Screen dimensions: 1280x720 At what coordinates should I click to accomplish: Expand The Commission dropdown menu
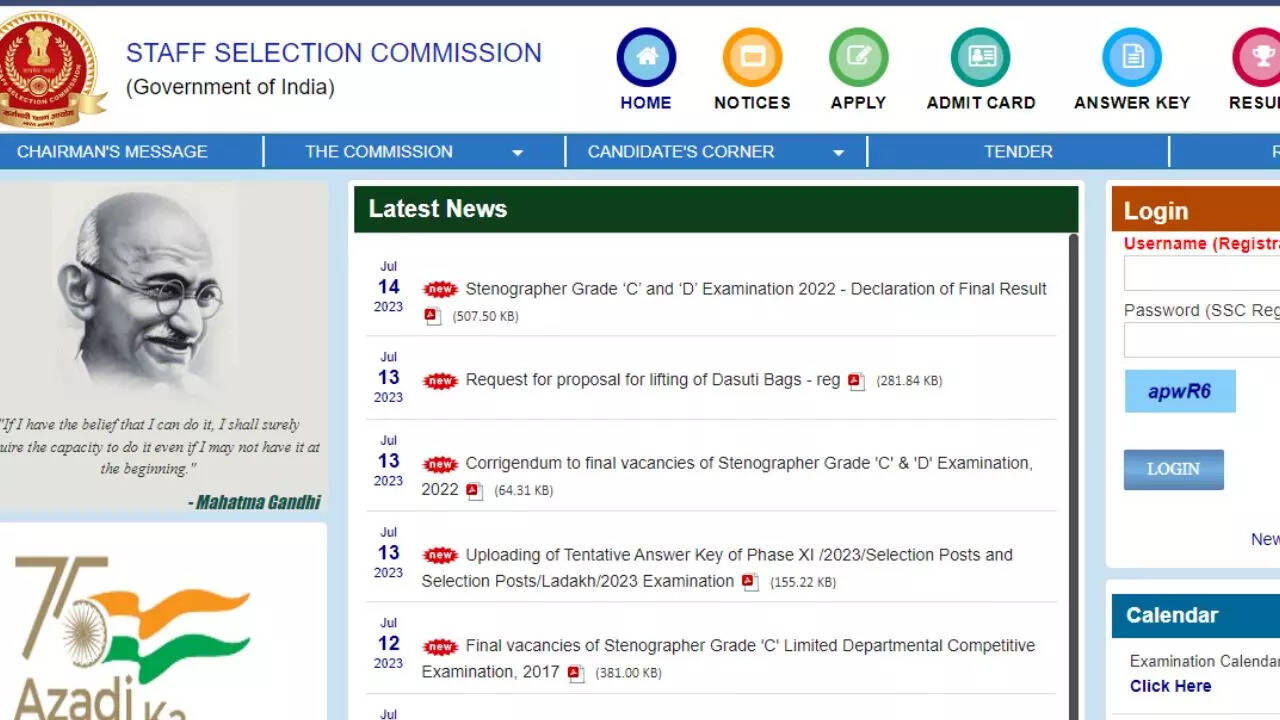(517, 153)
